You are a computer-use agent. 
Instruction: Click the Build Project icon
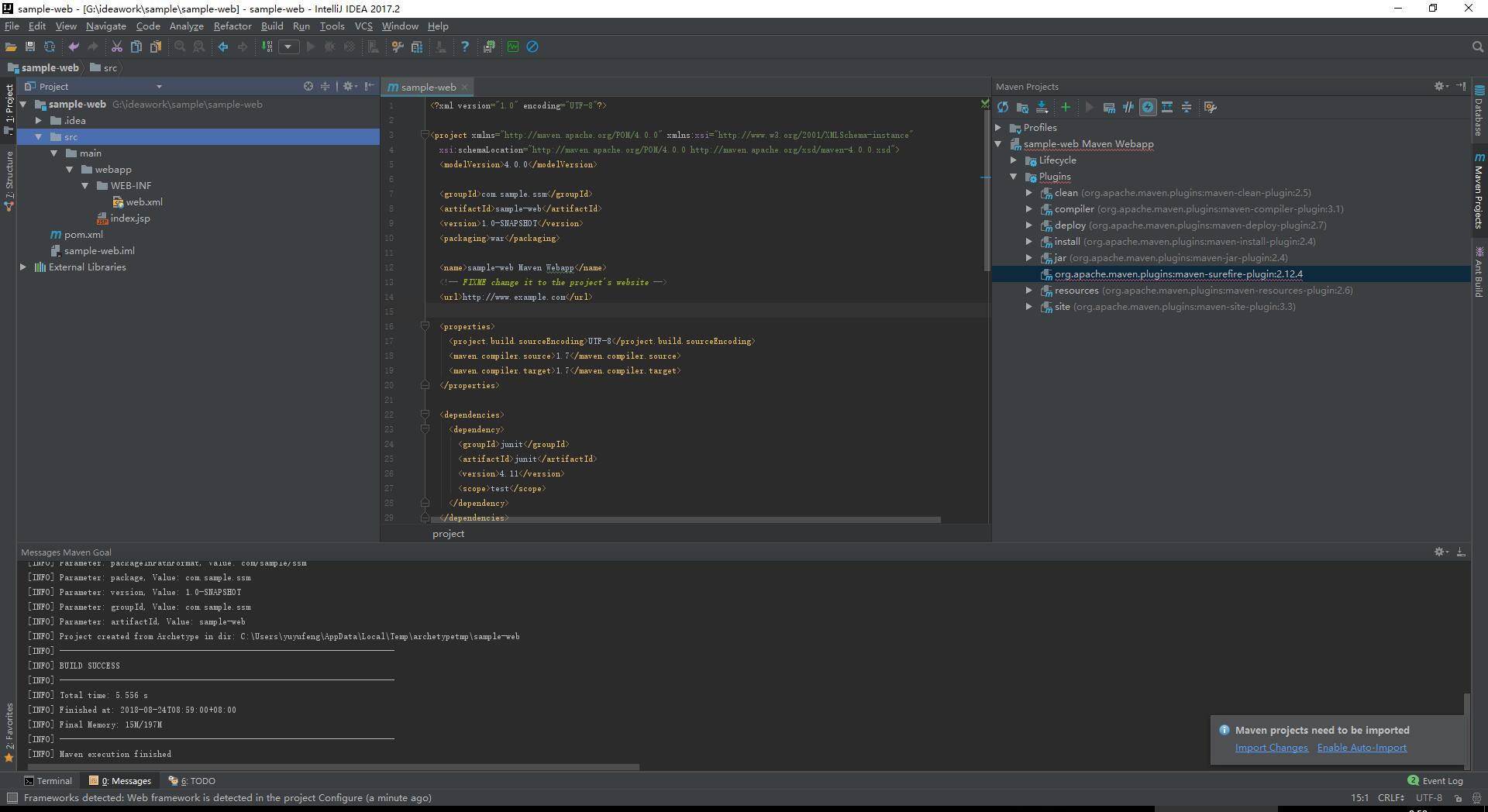coord(267,46)
